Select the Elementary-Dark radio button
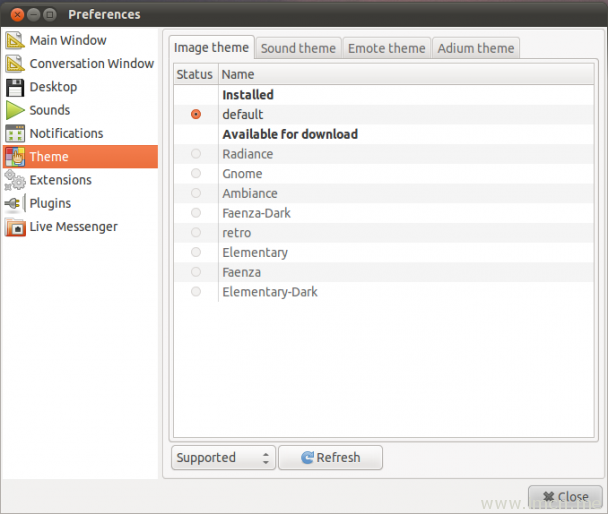 (196, 291)
